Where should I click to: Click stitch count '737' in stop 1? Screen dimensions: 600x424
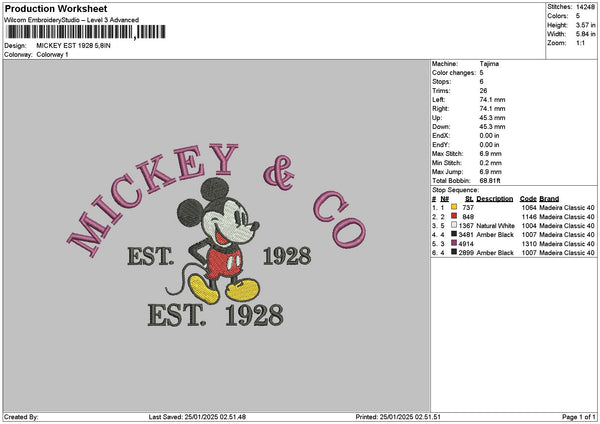468,207
